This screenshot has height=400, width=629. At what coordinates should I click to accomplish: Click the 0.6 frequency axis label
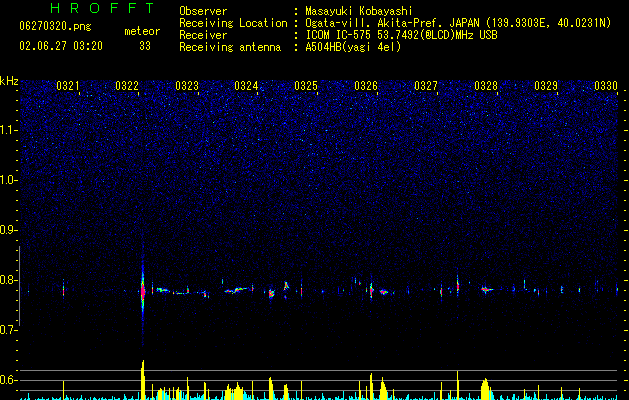point(9,380)
